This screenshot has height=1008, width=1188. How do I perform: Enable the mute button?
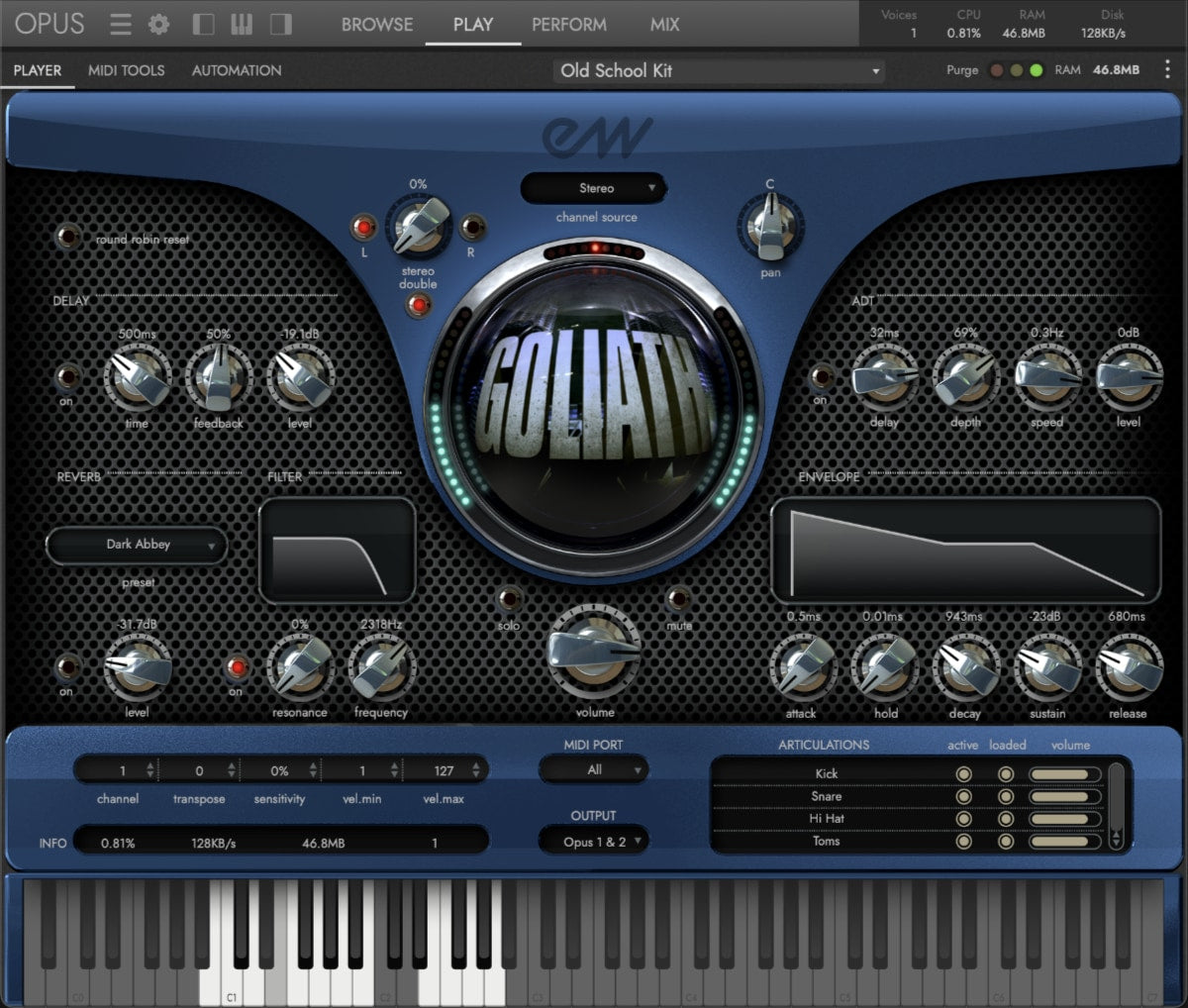click(678, 598)
